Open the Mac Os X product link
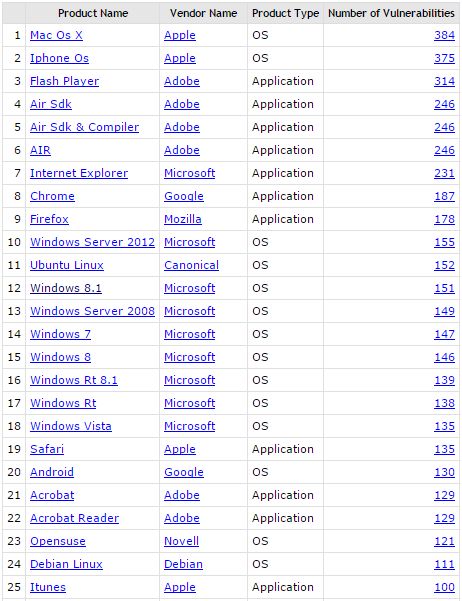 pyautogui.click(x=56, y=35)
